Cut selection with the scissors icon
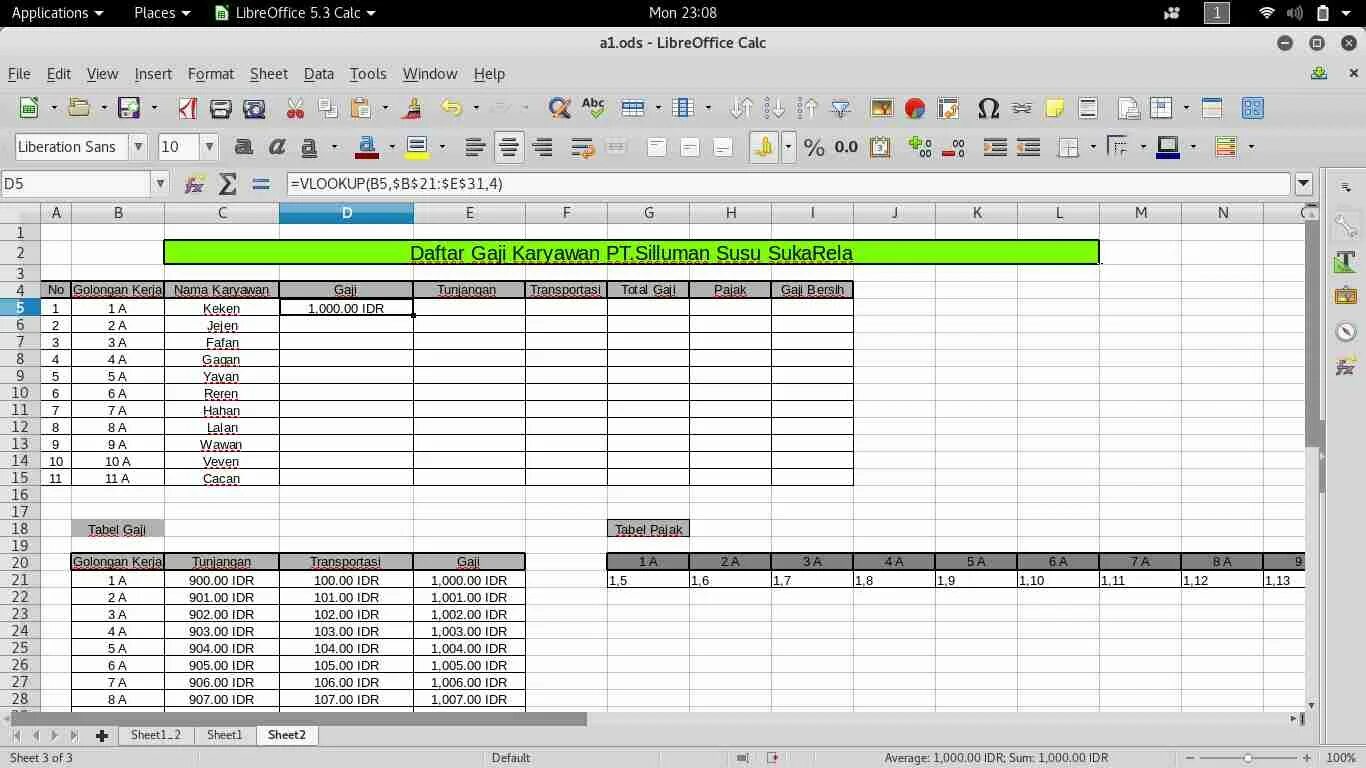This screenshot has height=768, width=1366. click(295, 108)
